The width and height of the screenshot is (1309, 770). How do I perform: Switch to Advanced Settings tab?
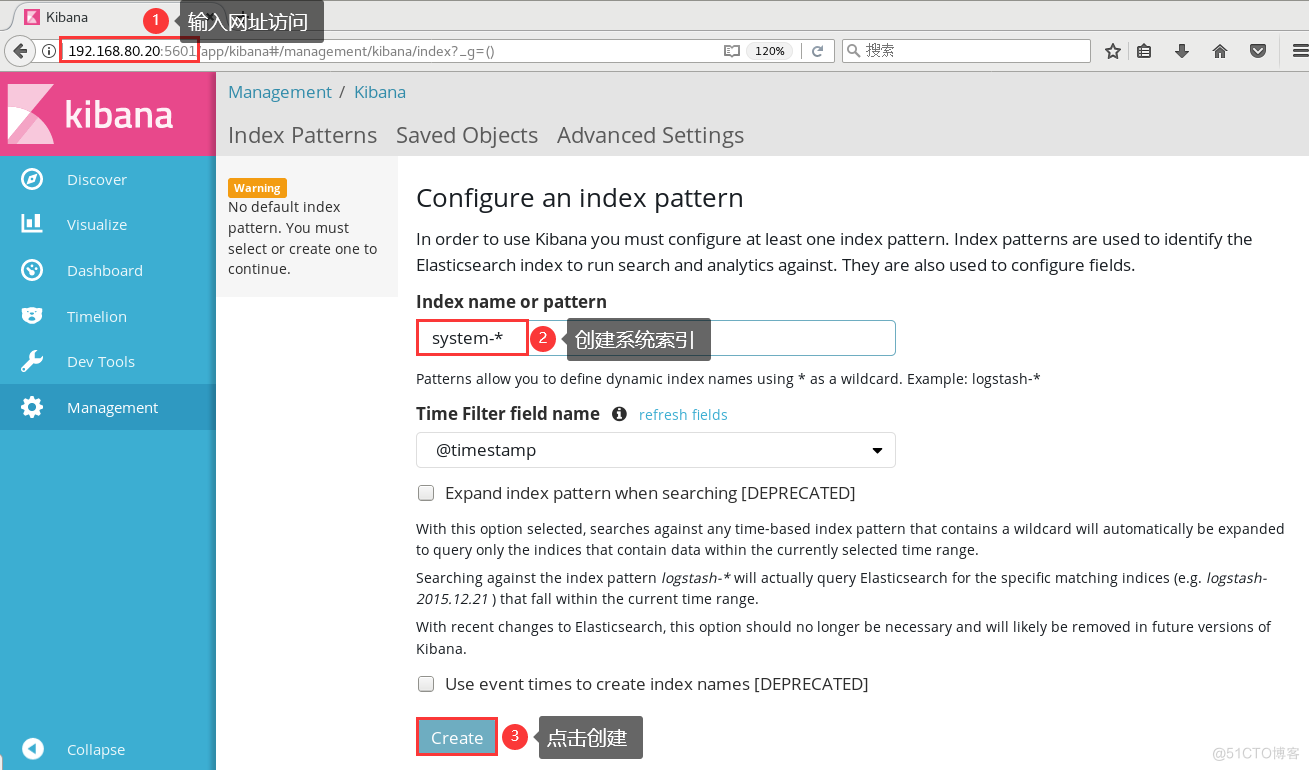click(650, 135)
